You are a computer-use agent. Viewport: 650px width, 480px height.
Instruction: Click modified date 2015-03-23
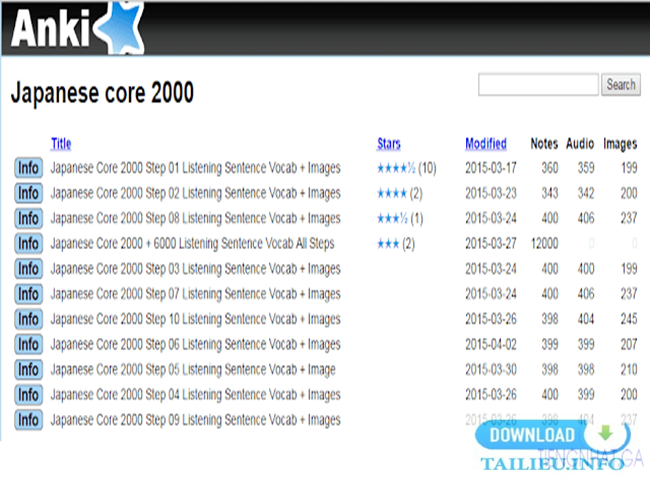[491, 193]
